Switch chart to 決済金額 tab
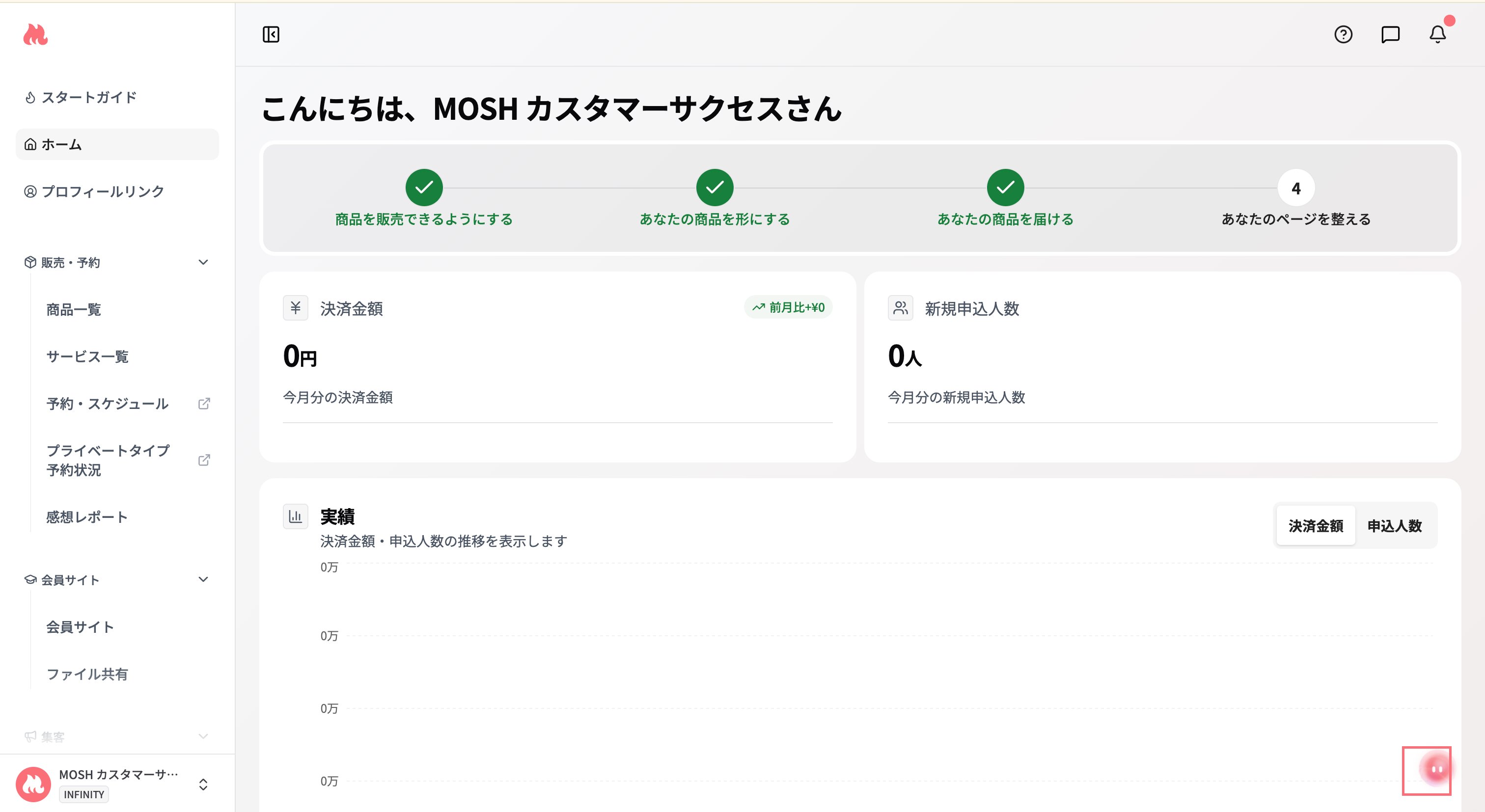This screenshot has width=1485, height=812. [x=1316, y=526]
